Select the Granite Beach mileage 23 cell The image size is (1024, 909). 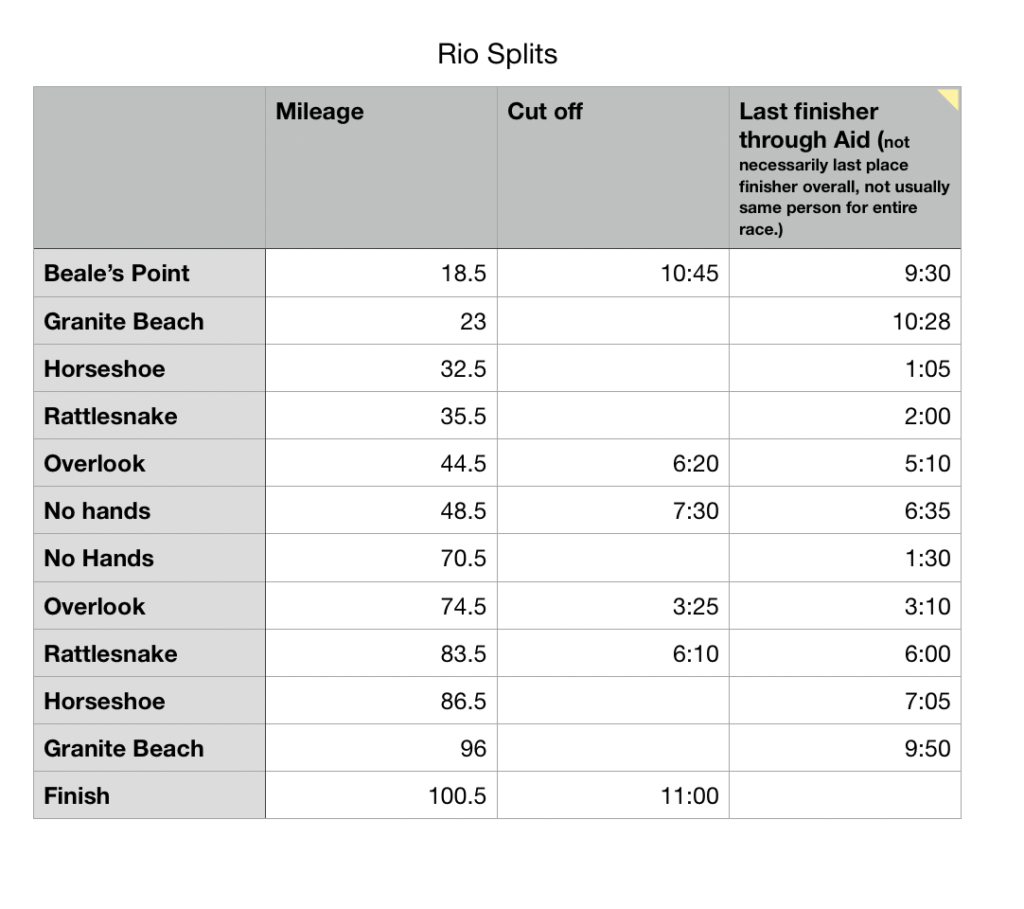click(x=381, y=321)
